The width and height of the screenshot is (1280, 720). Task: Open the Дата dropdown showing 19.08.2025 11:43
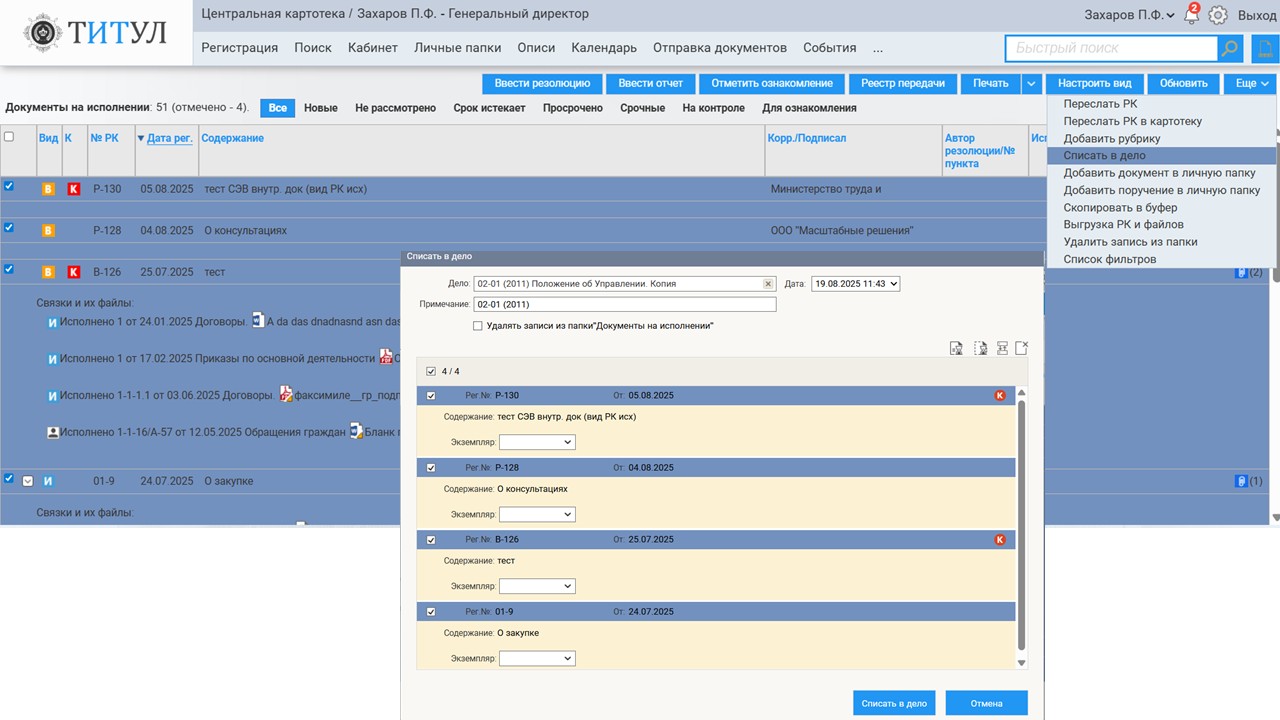[855, 284]
